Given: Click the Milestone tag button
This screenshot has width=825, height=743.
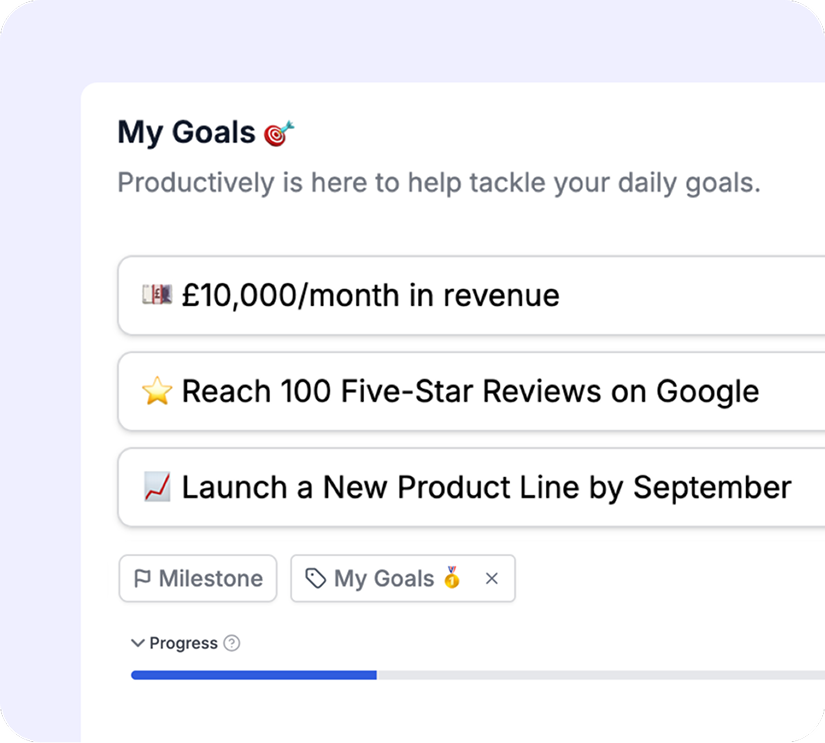Looking at the screenshot, I should pyautogui.click(x=197, y=578).
